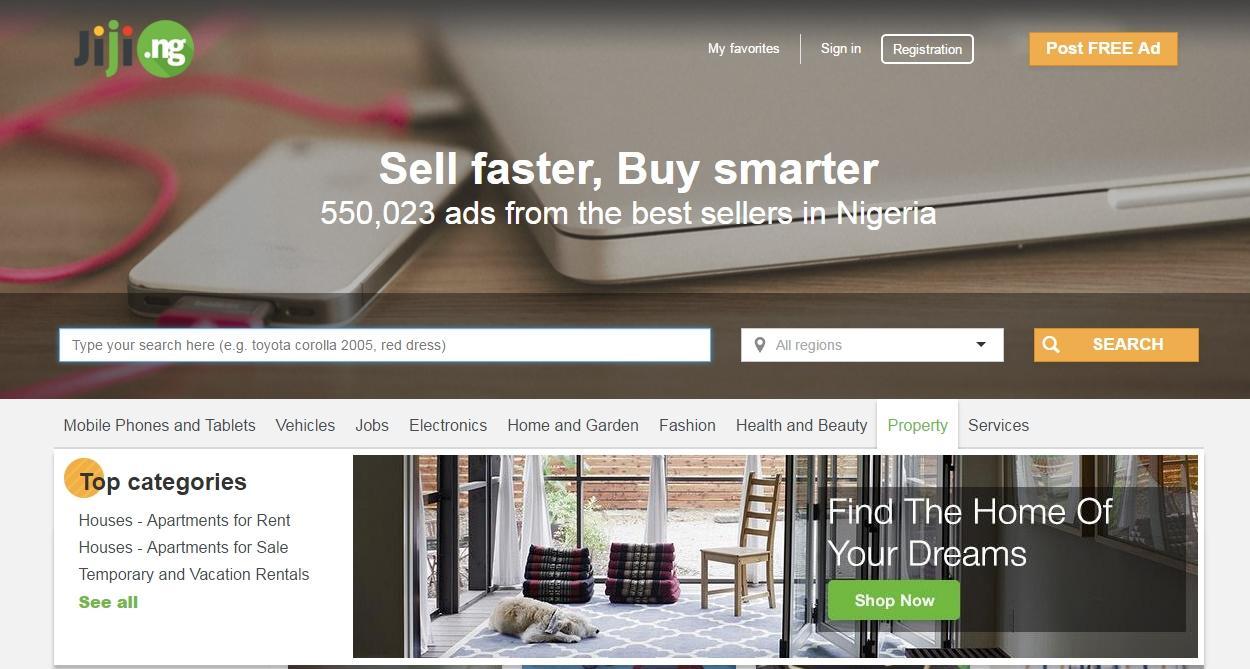Go to Sign in
This screenshot has width=1250, height=669.
point(841,48)
